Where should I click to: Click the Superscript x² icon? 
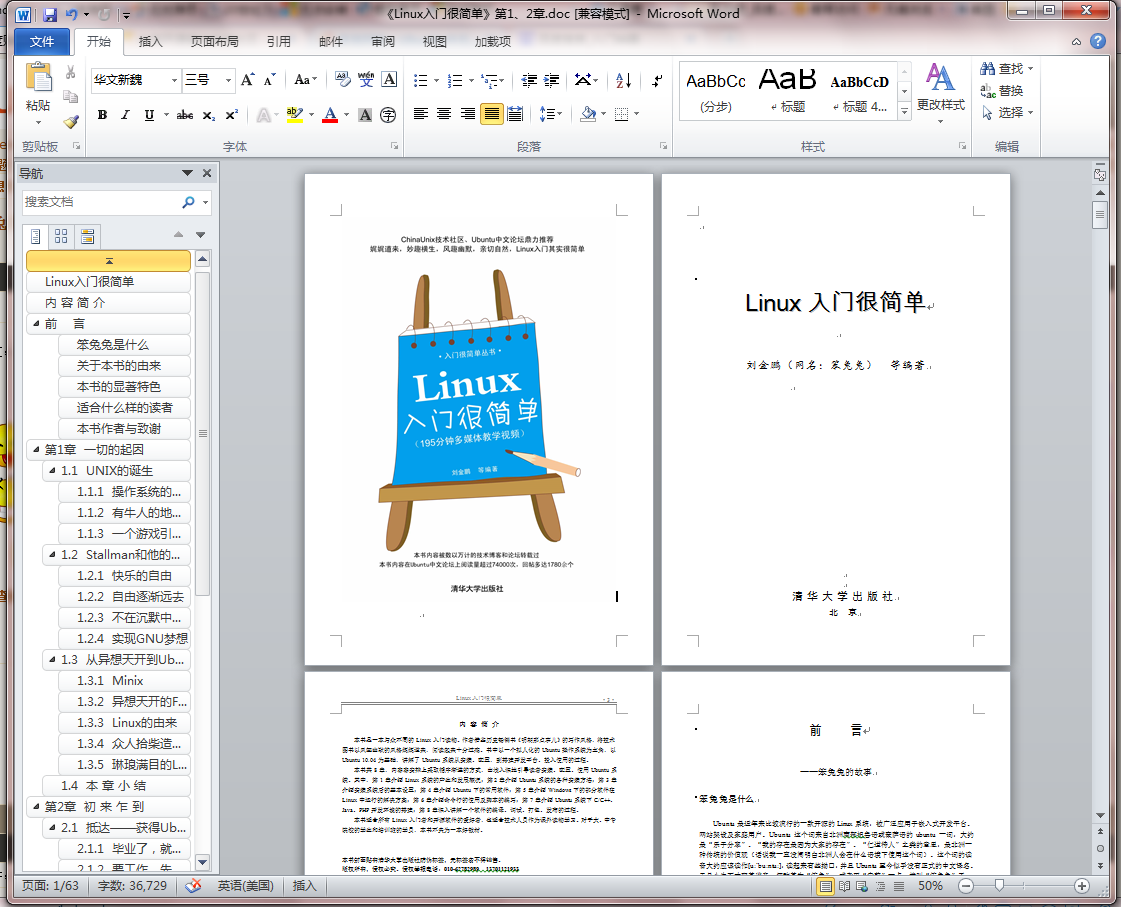pos(232,115)
